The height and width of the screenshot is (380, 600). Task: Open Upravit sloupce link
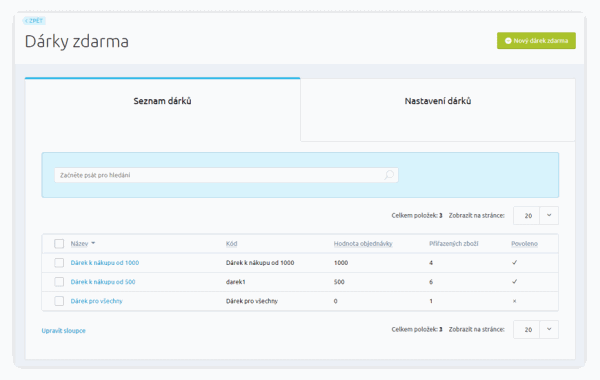click(64, 331)
